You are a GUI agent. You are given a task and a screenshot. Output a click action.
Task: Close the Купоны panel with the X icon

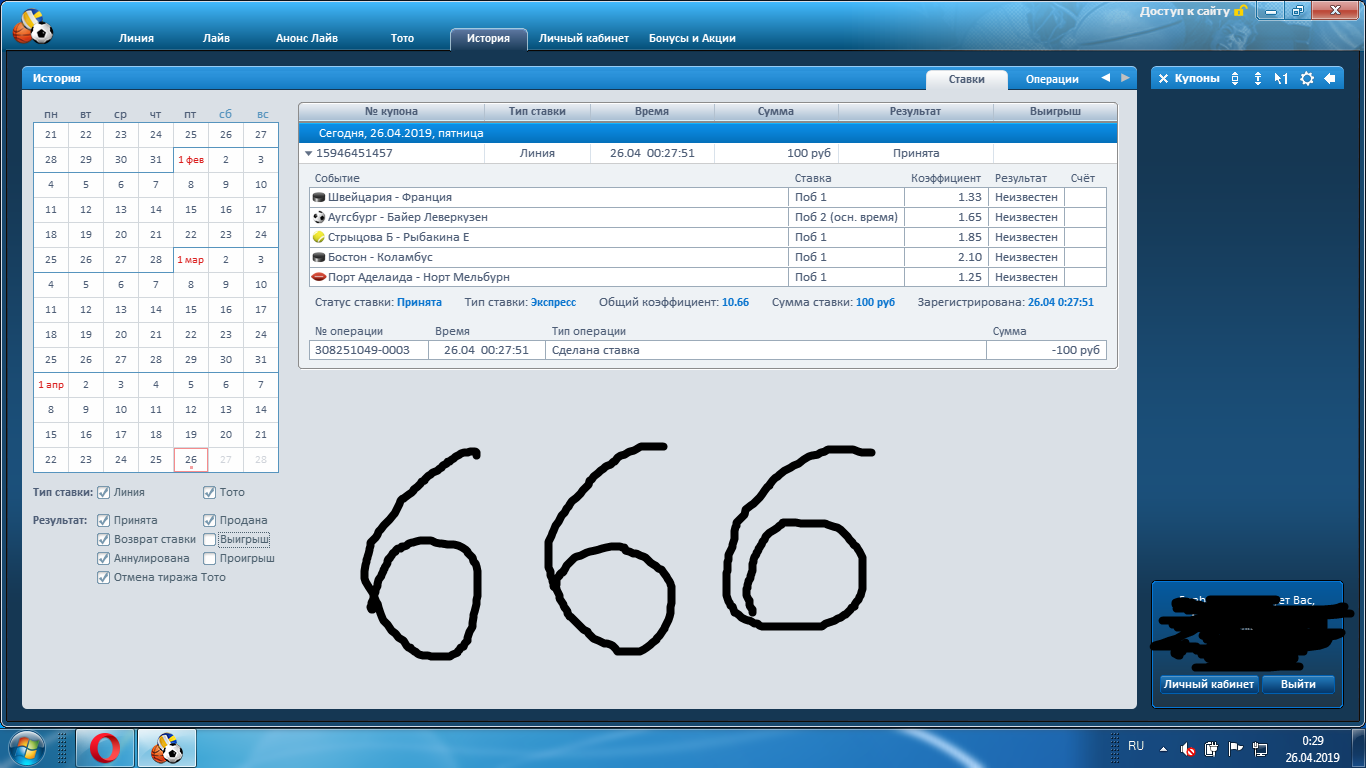1163,78
